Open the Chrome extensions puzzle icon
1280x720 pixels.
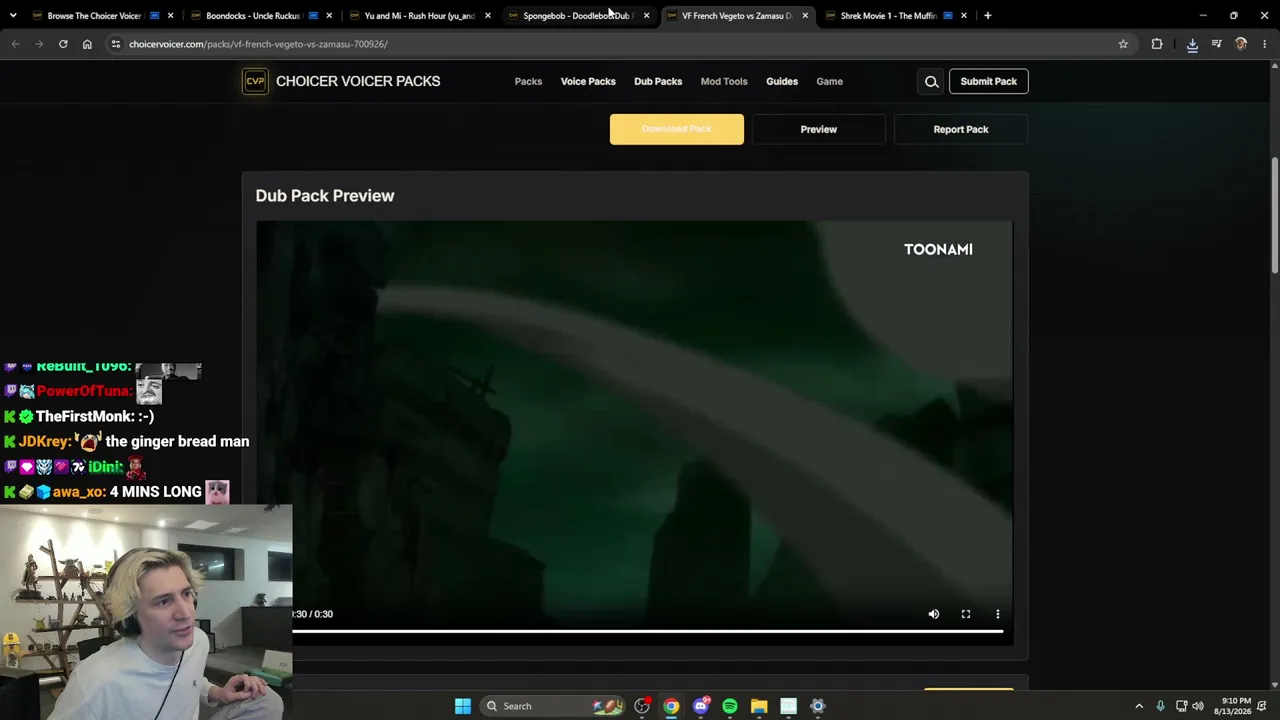tap(1157, 44)
